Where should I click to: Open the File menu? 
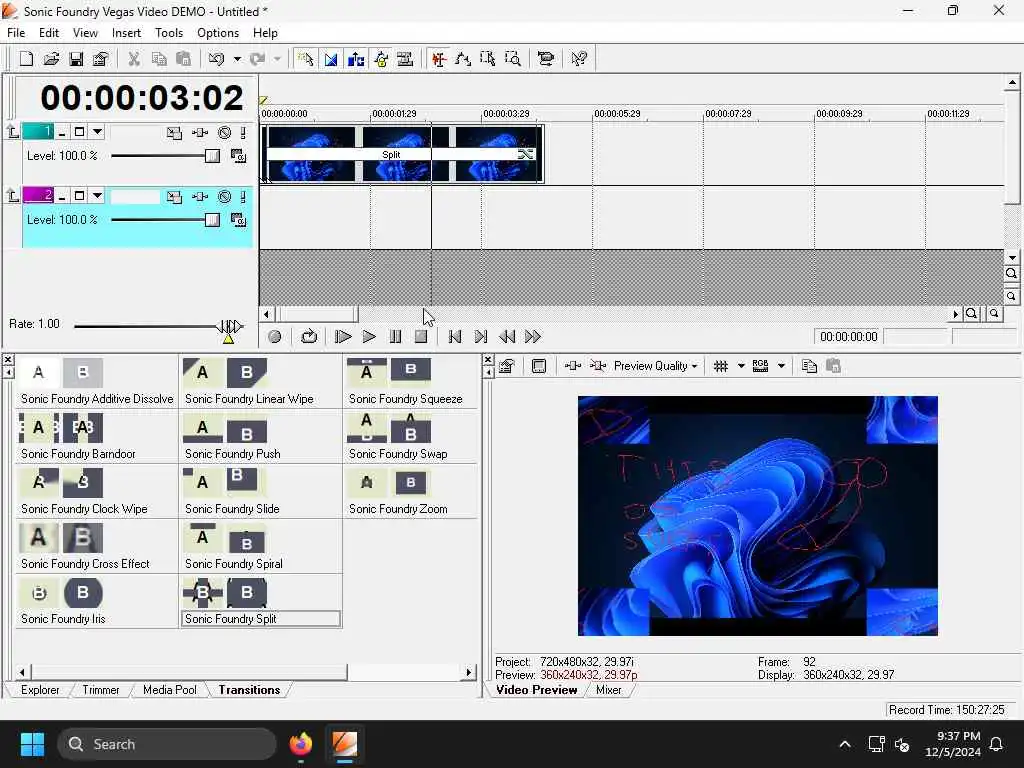click(x=16, y=33)
